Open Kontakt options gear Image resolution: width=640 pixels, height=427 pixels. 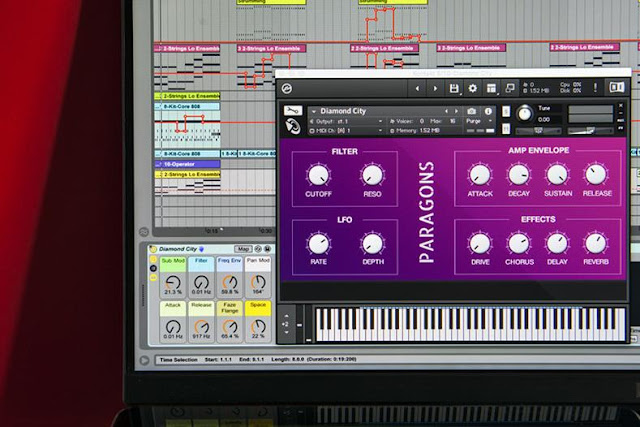[x=472, y=89]
